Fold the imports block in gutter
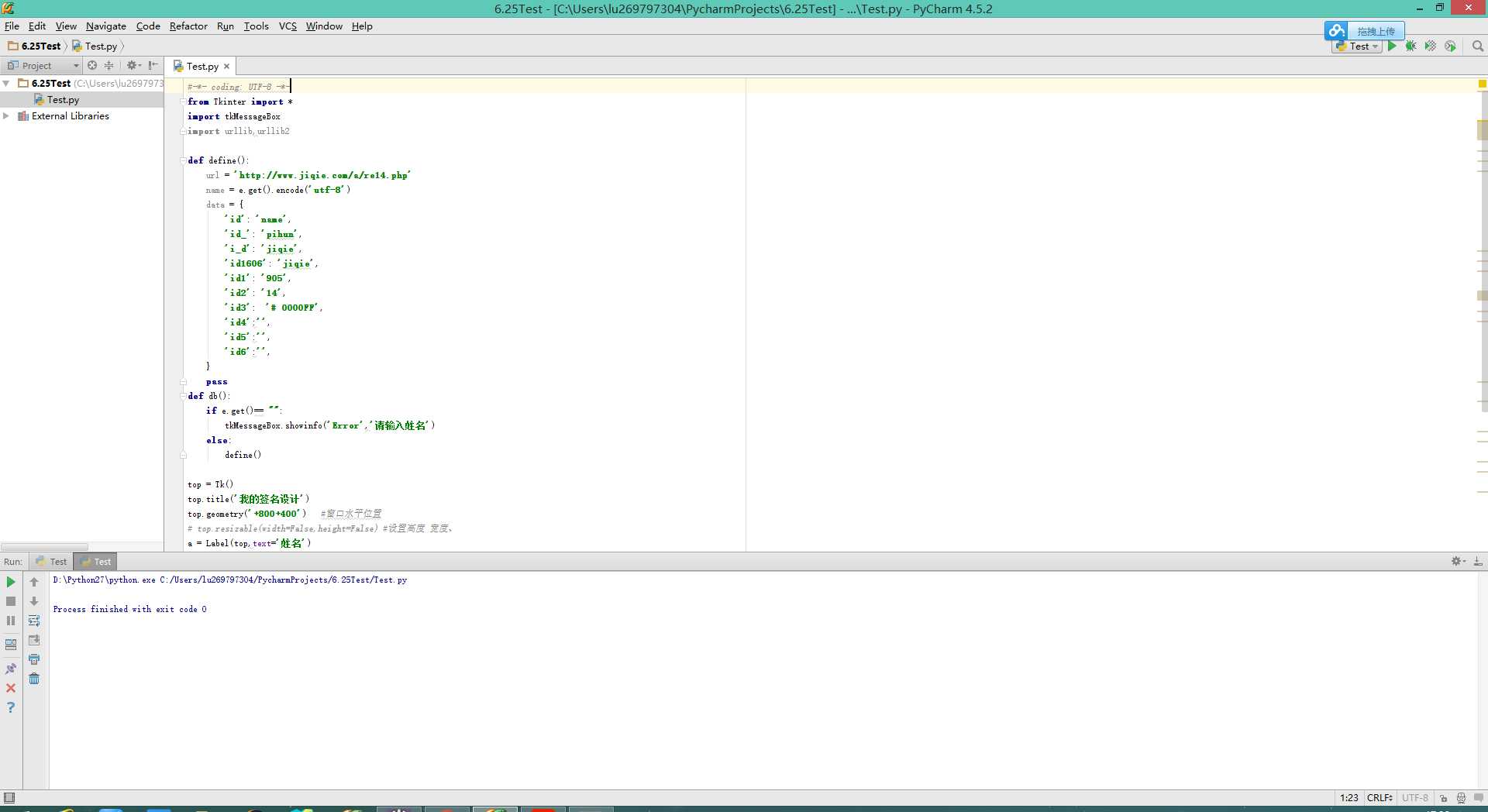The image size is (1488, 812). (184, 102)
